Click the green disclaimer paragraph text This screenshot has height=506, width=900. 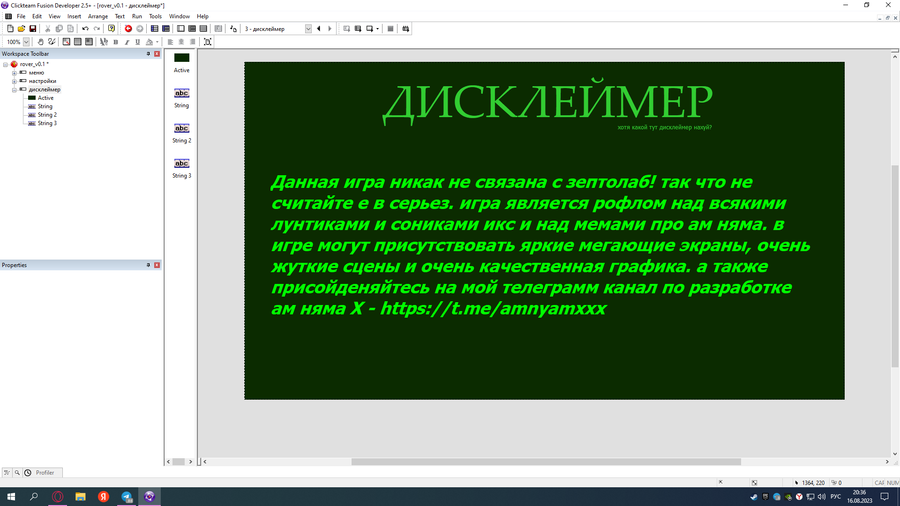[x=541, y=245]
